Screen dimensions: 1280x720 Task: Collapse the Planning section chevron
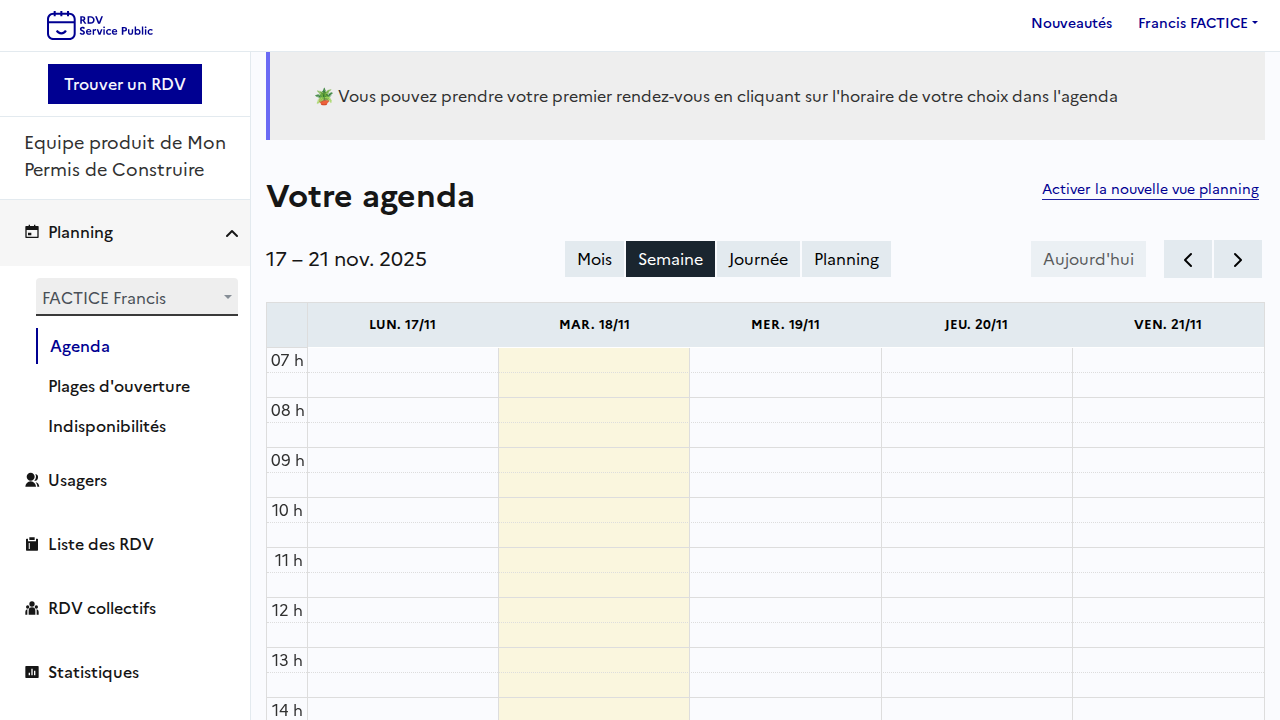[232, 233]
